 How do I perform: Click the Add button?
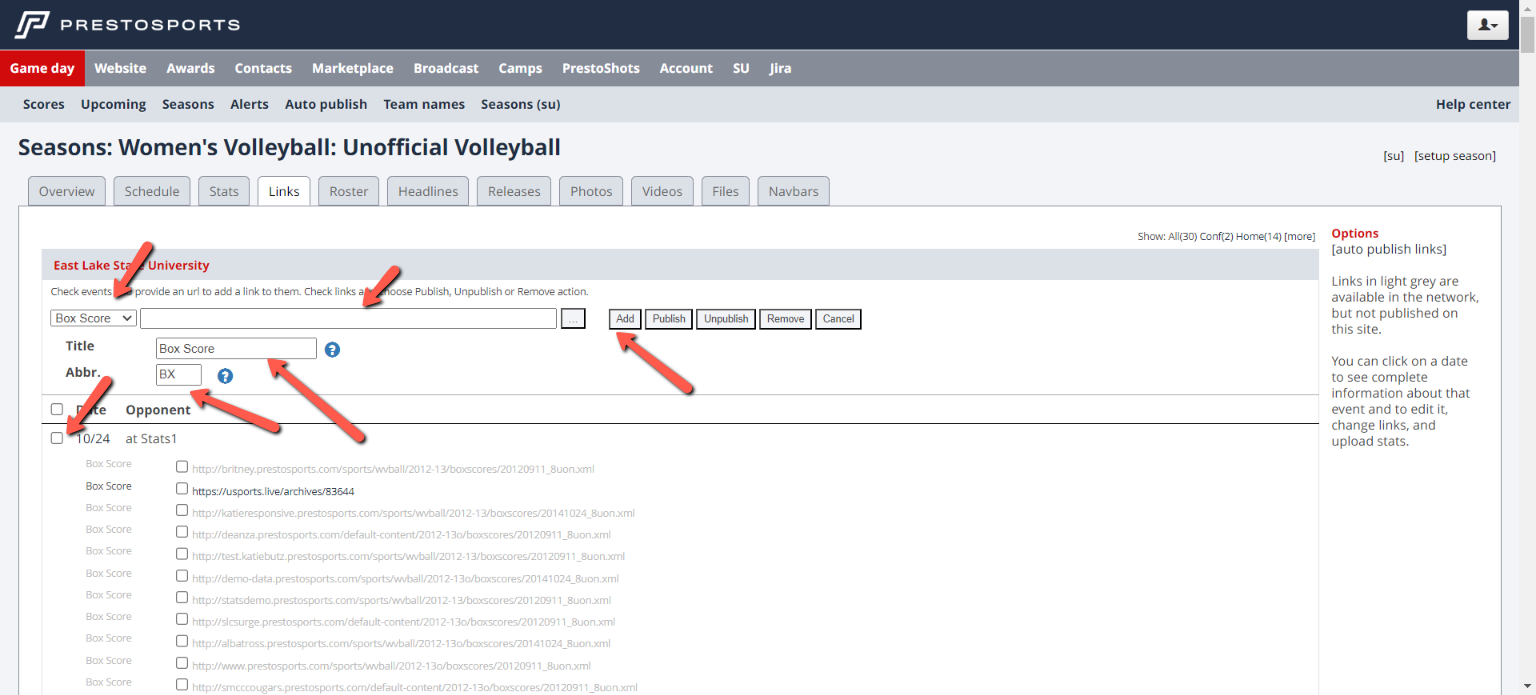pyautogui.click(x=625, y=319)
